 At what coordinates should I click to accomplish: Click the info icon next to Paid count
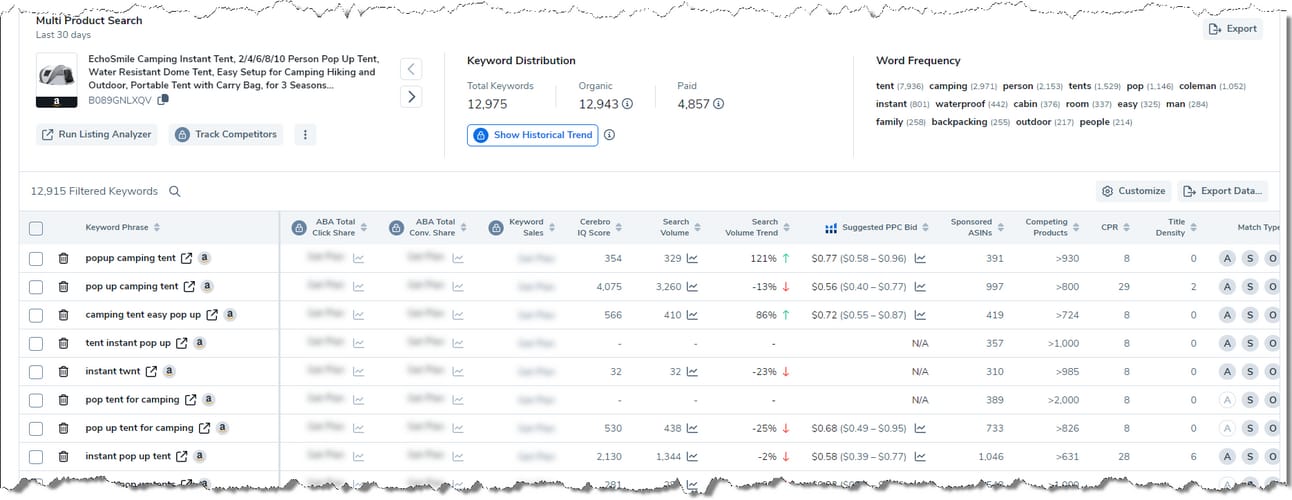pyautogui.click(x=718, y=103)
